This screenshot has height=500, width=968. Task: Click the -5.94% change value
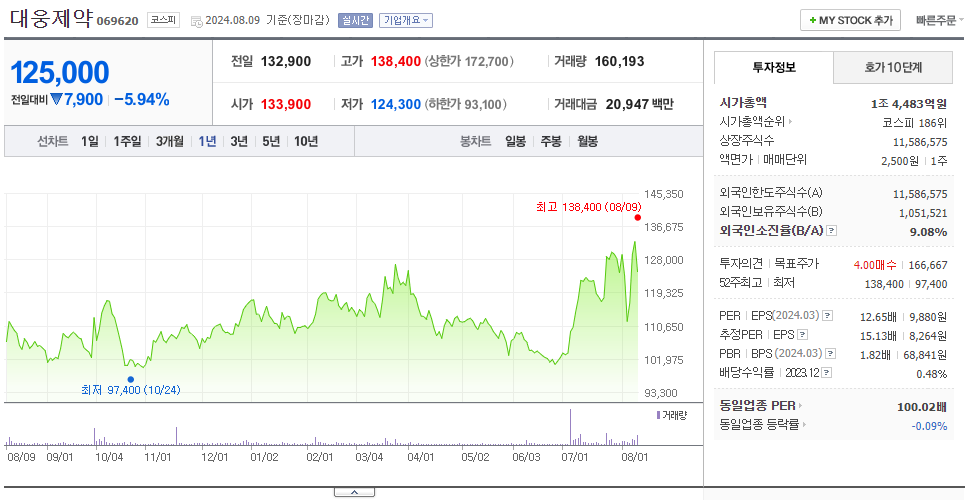click(x=142, y=99)
